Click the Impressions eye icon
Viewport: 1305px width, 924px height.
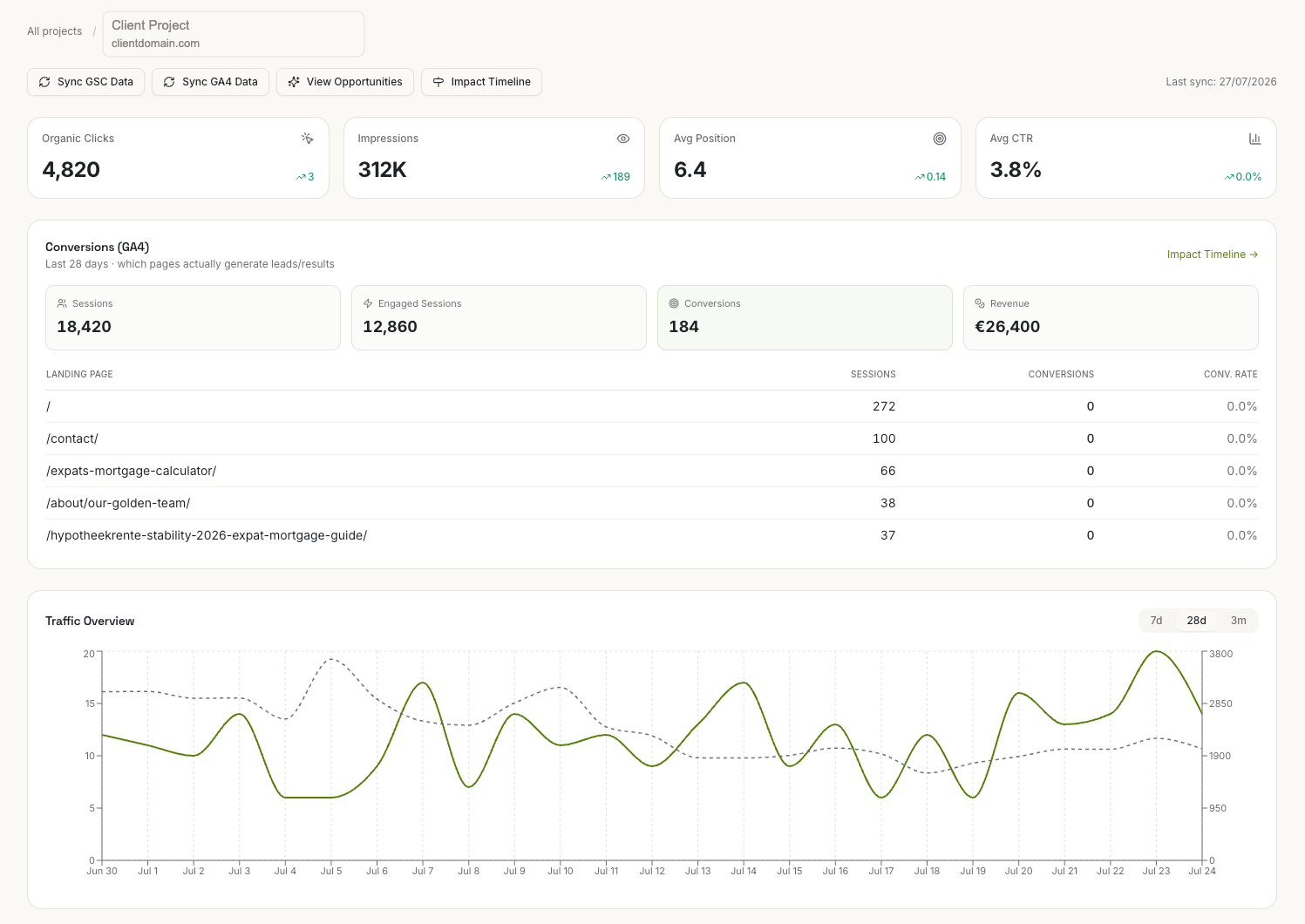(623, 139)
